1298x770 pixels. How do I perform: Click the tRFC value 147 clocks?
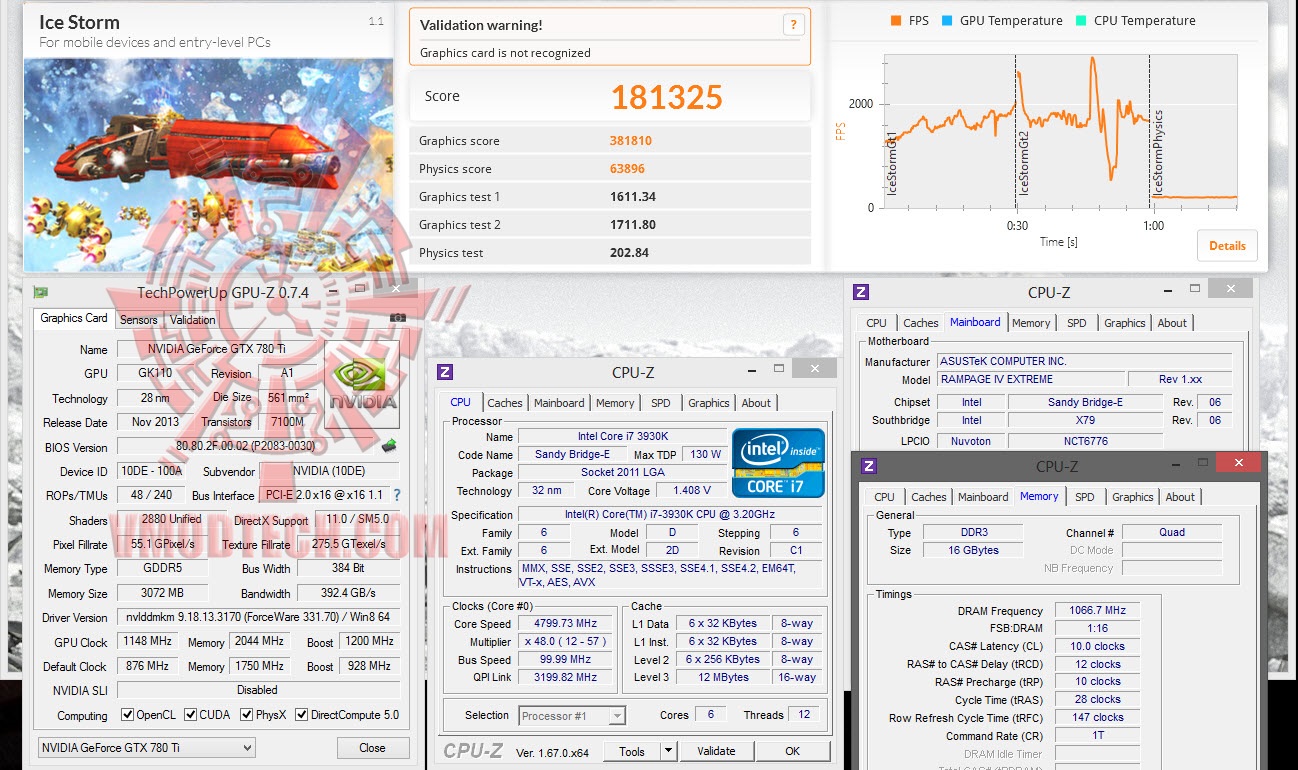[1097, 717]
